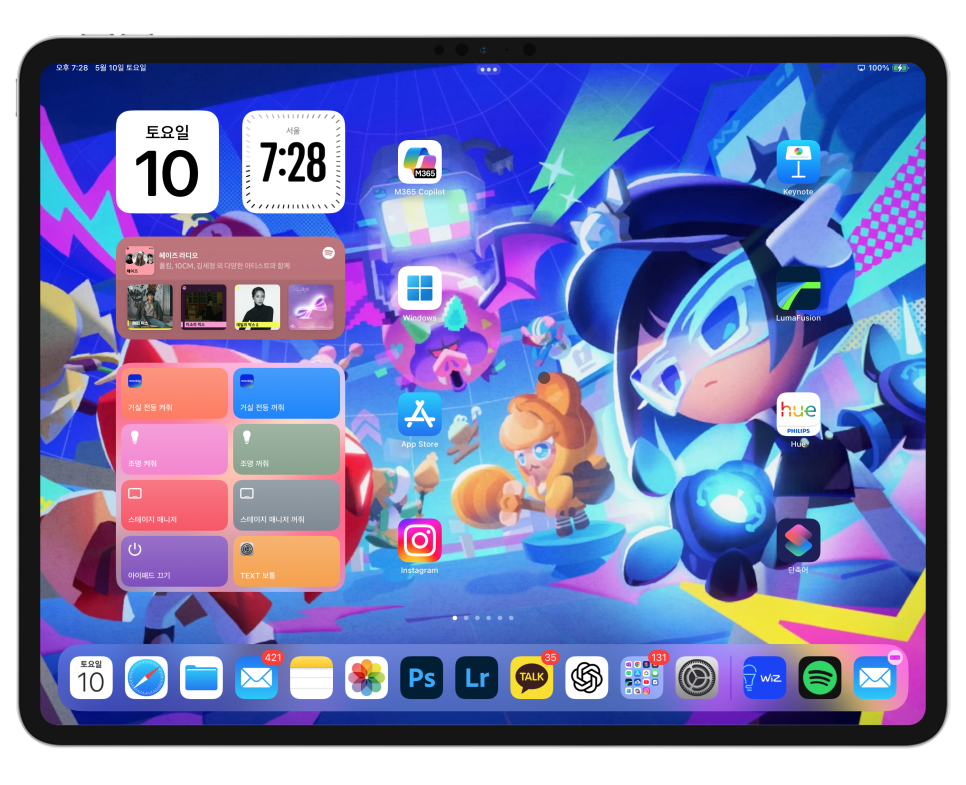Run the 조명 켜줘 shortcut
966x785 pixels.
(174, 449)
